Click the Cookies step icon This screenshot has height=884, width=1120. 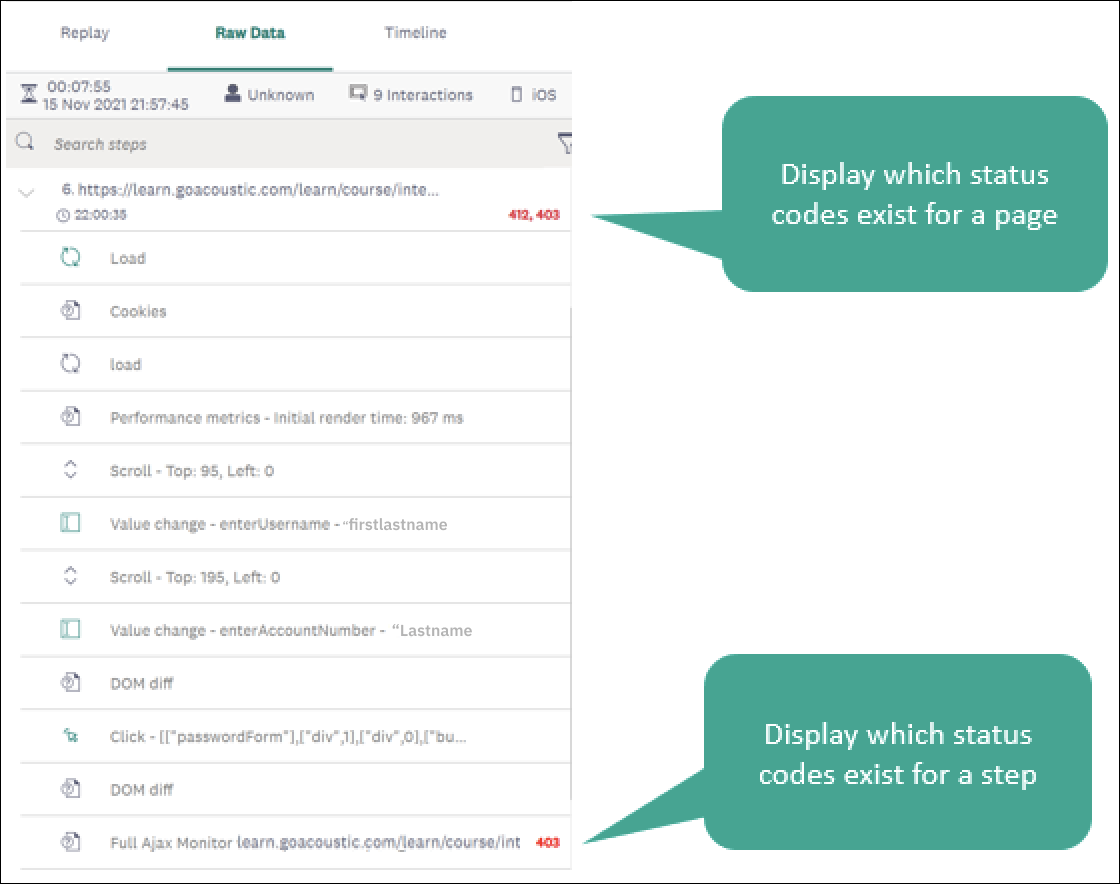70,311
